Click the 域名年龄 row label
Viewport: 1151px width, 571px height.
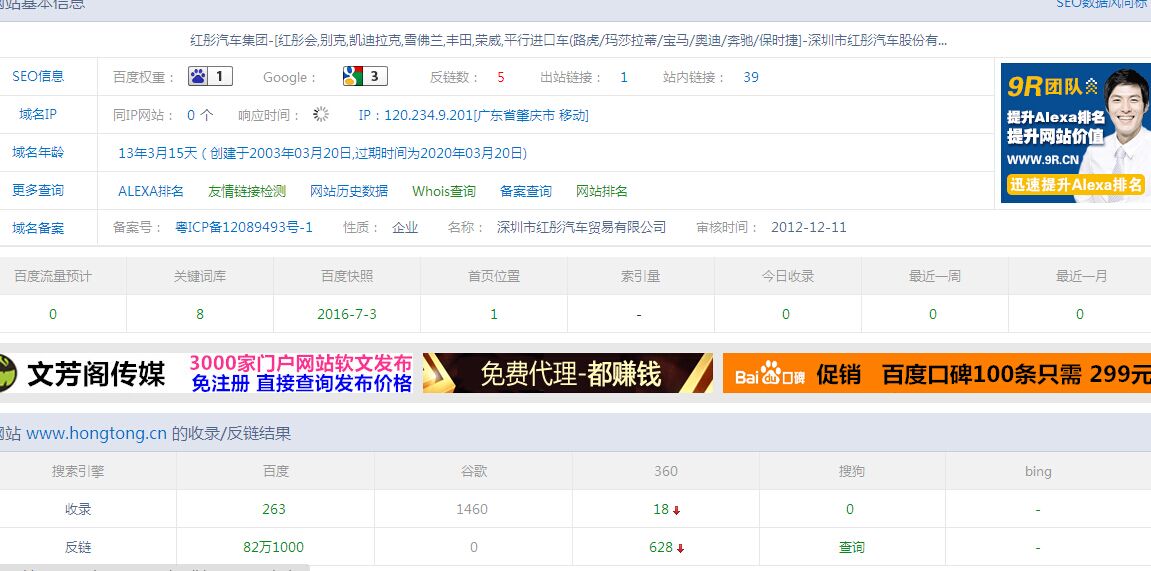pos(38,152)
